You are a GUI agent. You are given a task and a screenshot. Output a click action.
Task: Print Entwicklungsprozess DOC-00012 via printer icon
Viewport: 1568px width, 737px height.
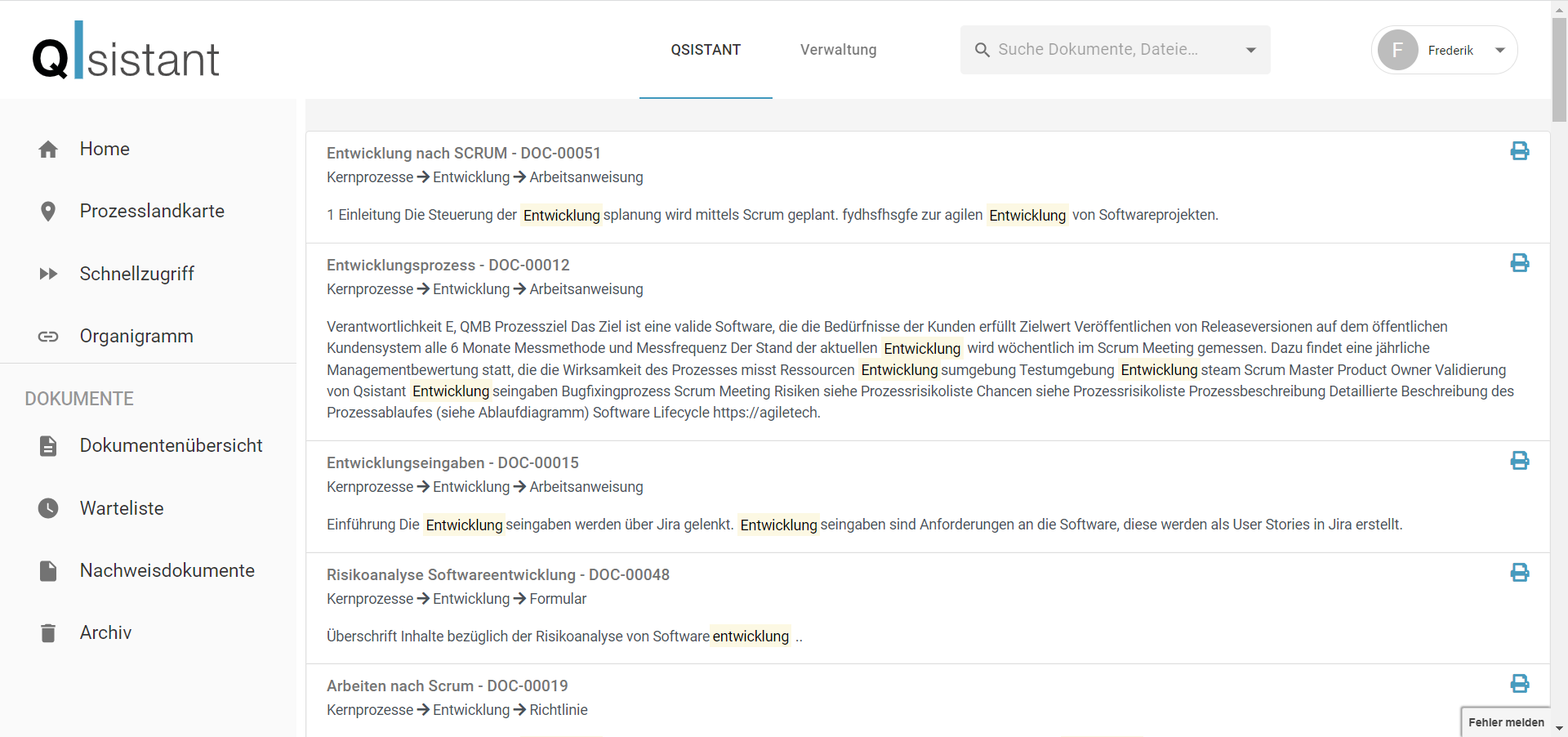coord(1520,263)
